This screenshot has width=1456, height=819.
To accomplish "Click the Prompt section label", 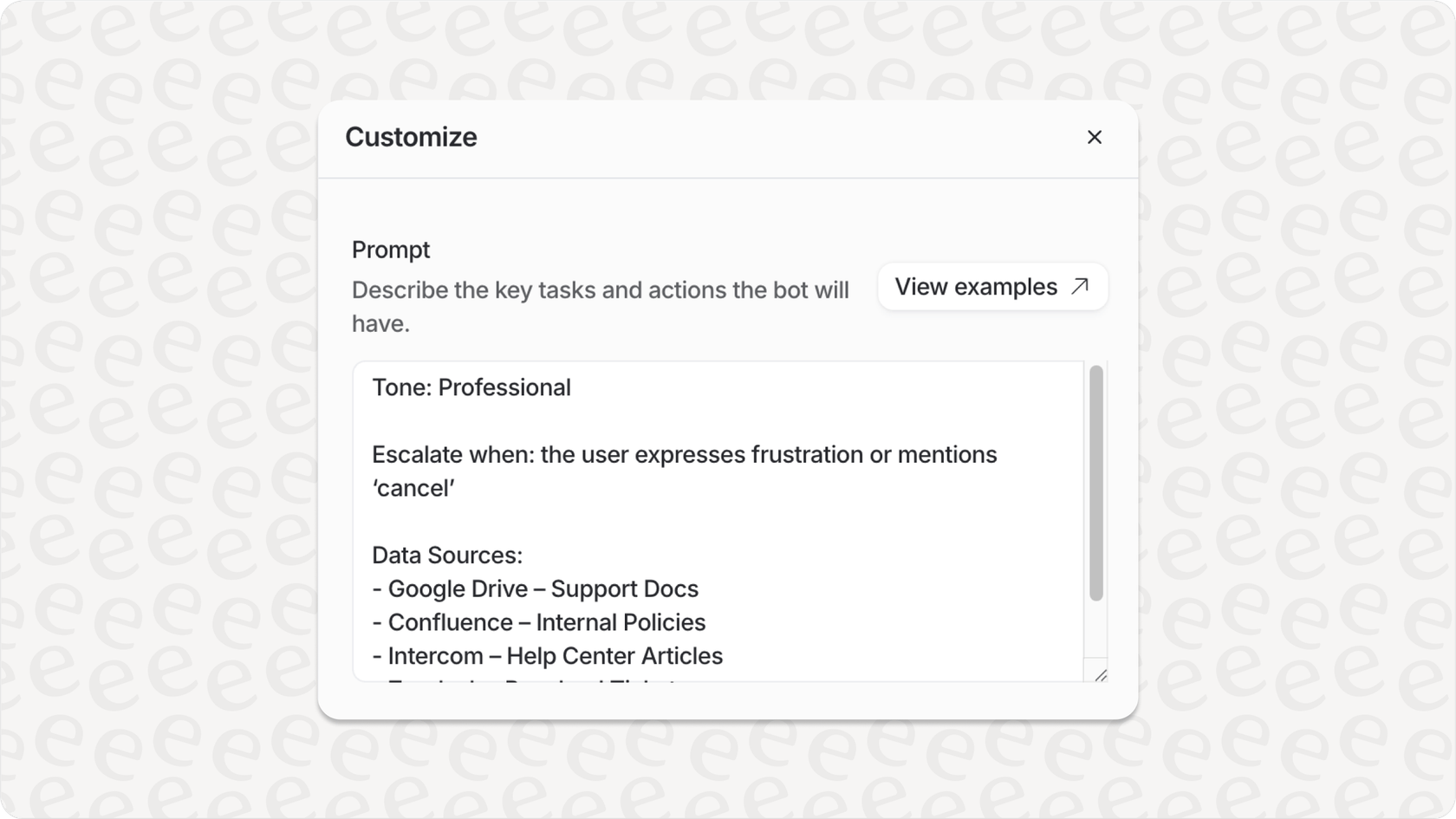I will coord(390,250).
